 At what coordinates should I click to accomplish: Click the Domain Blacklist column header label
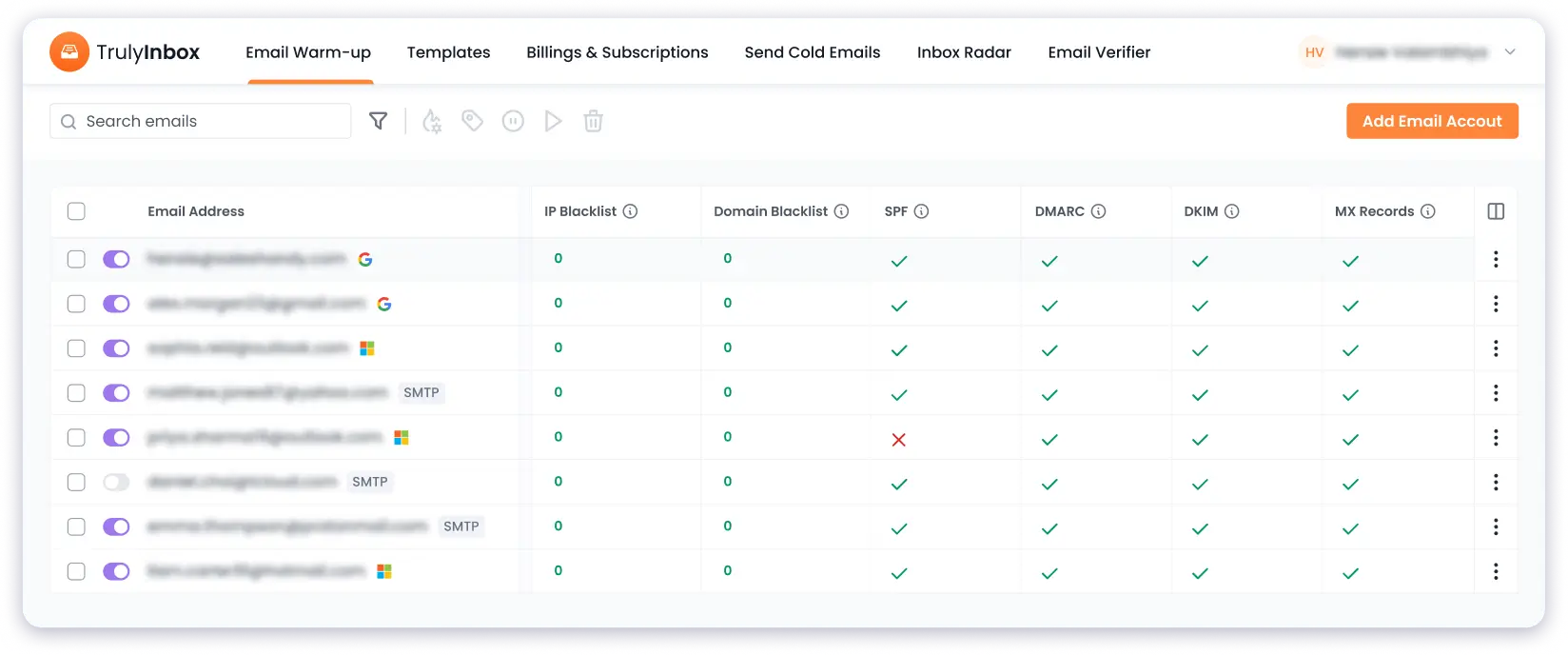[x=771, y=211]
